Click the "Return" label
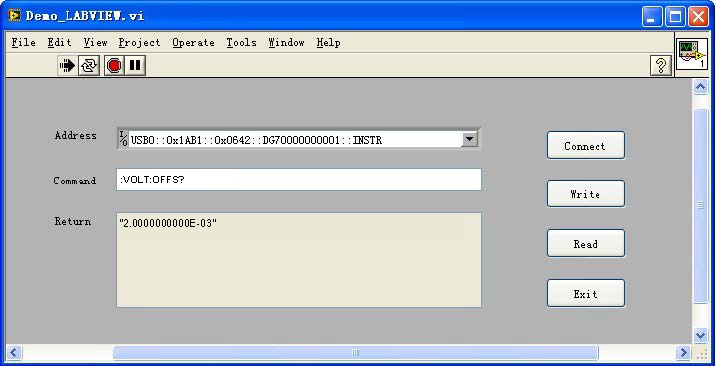The width and height of the screenshot is (716, 366). tap(73, 221)
